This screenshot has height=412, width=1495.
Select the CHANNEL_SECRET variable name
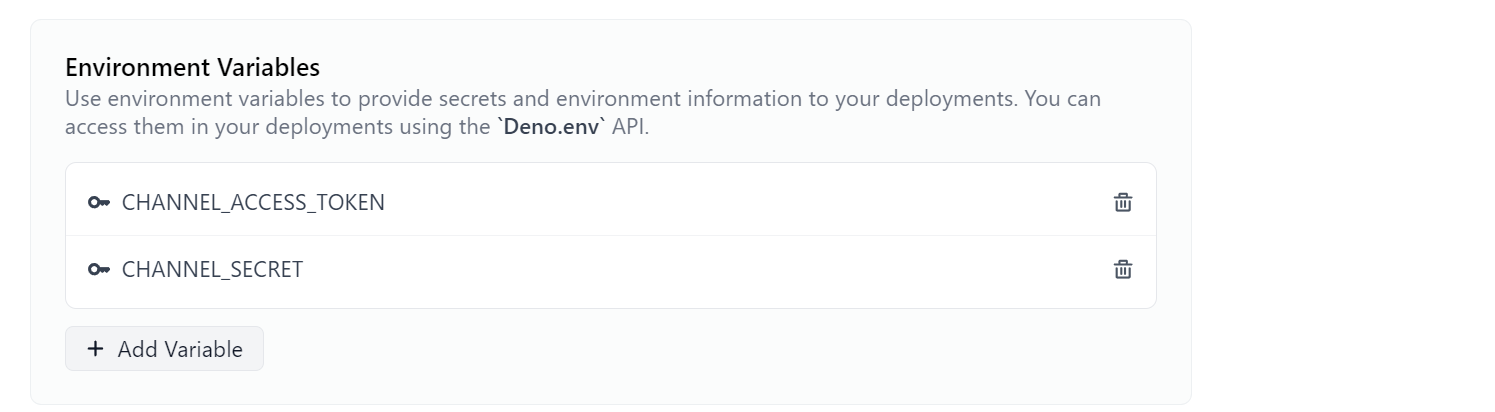[212, 269]
